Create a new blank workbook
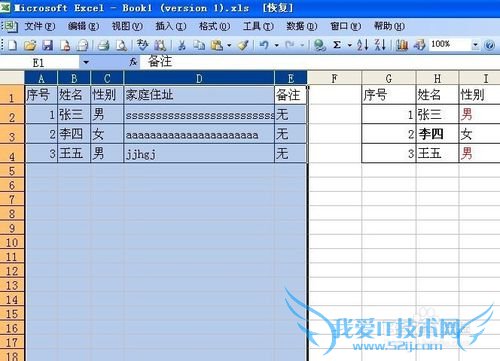Viewport: 500px width, 361px height. [x=12, y=45]
